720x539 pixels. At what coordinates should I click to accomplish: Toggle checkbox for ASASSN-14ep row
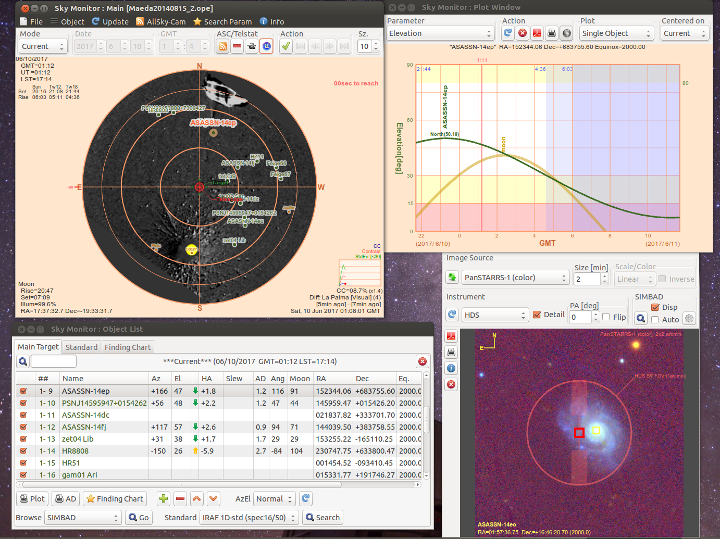tap(23, 391)
